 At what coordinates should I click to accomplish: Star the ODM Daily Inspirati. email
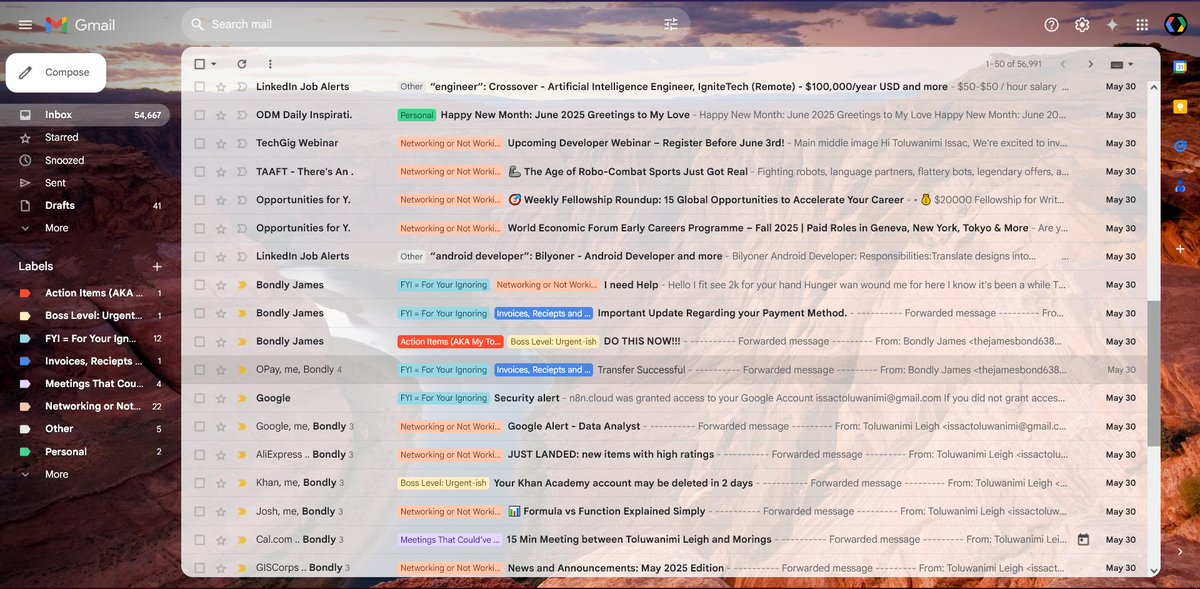[x=221, y=115]
